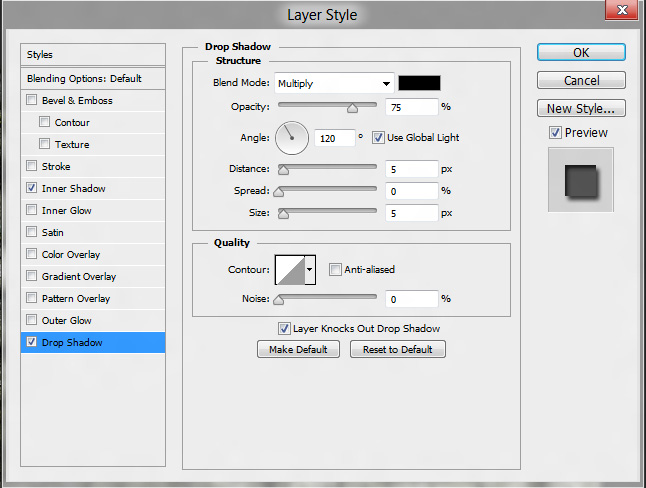This screenshot has width=646, height=488.
Task: Tick the Pattern Overlay checkbox
Action: tap(31, 298)
